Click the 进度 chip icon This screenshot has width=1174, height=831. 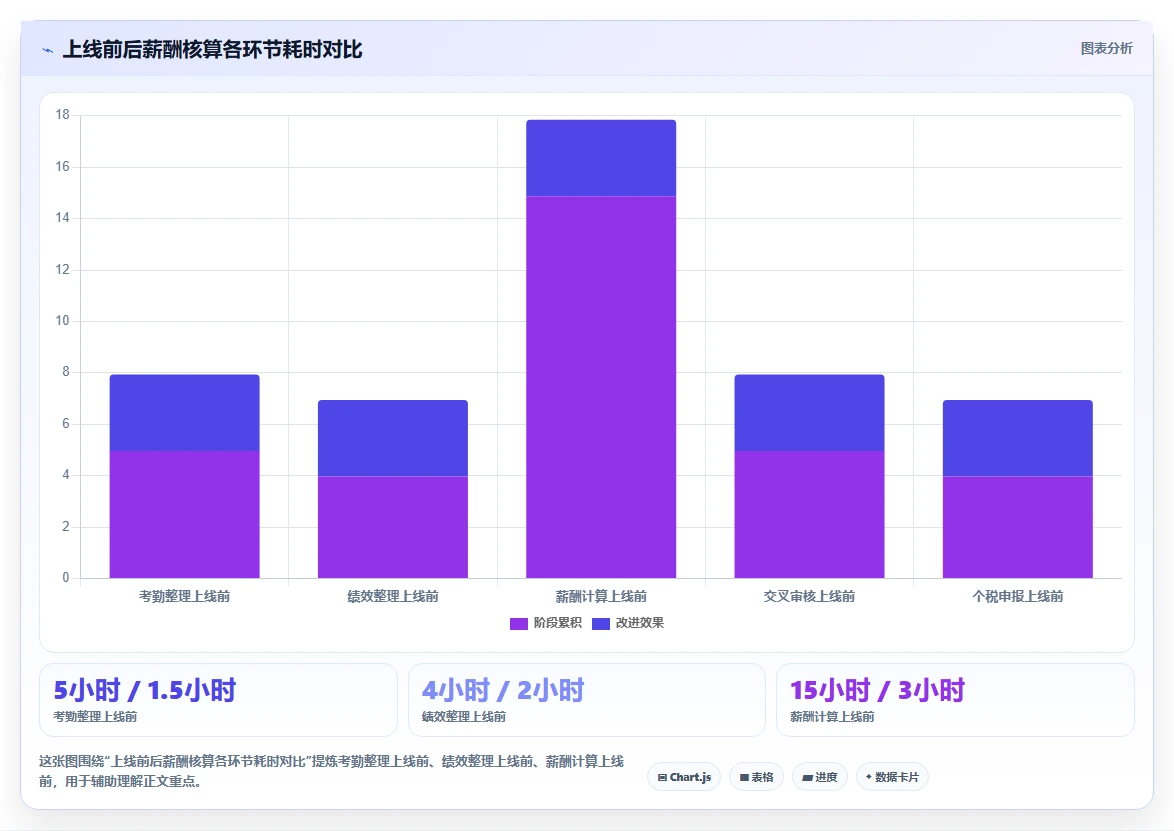(x=807, y=778)
